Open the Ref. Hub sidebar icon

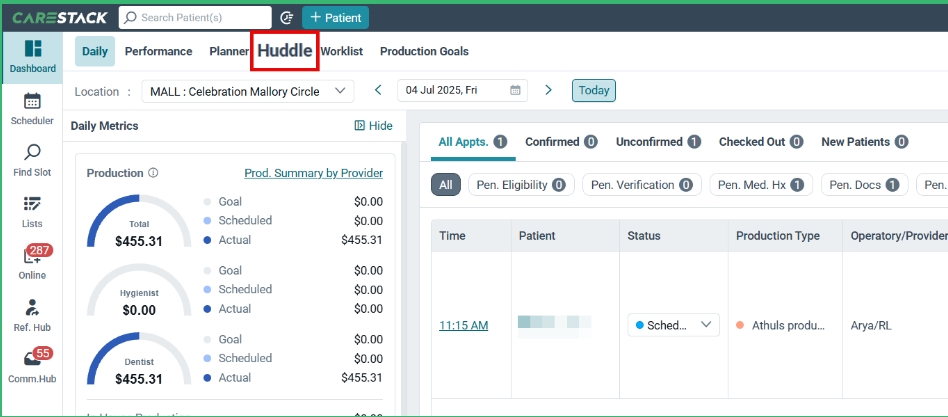click(32, 307)
